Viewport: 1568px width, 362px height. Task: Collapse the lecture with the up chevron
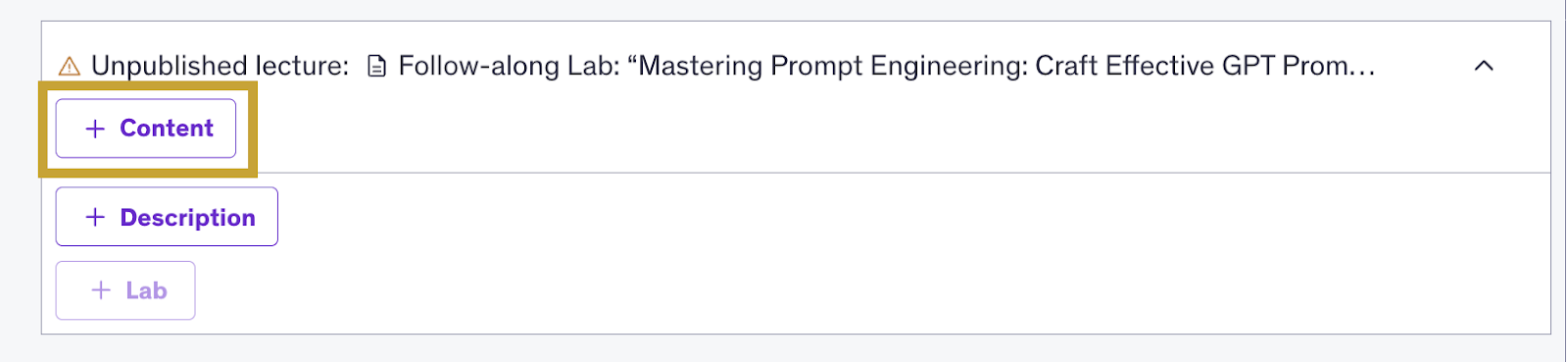pos(1484,66)
